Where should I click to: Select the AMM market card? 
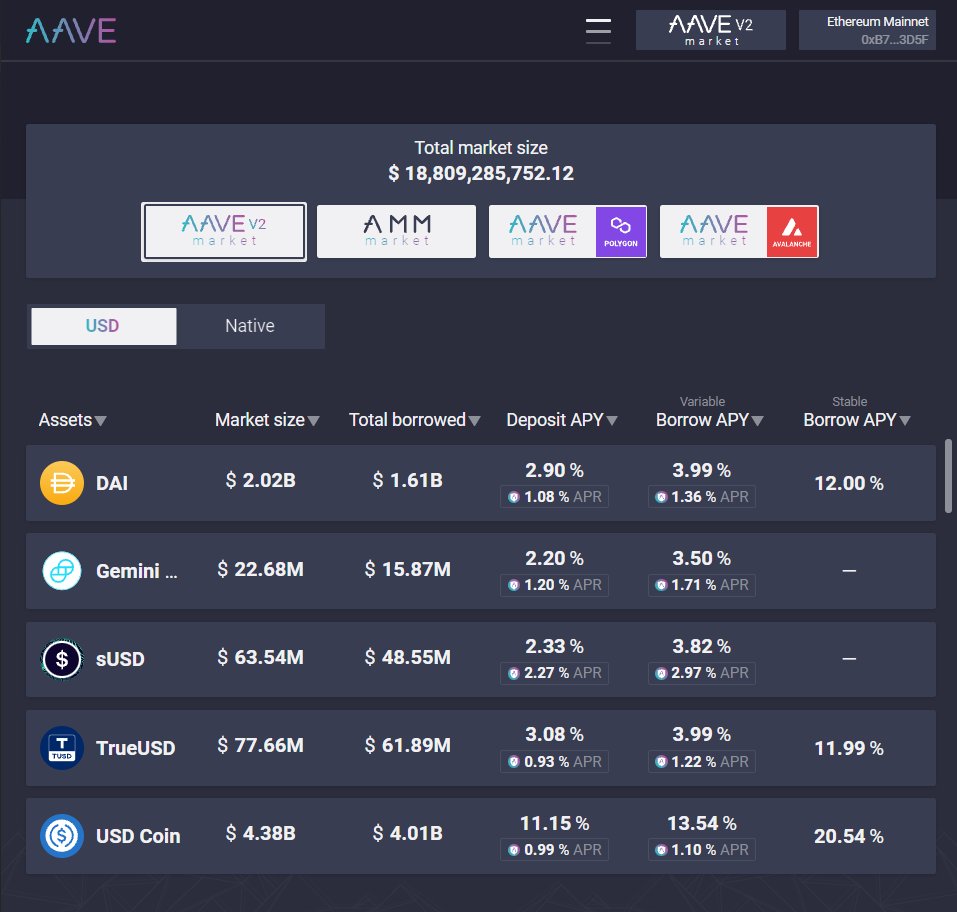click(x=396, y=231)
